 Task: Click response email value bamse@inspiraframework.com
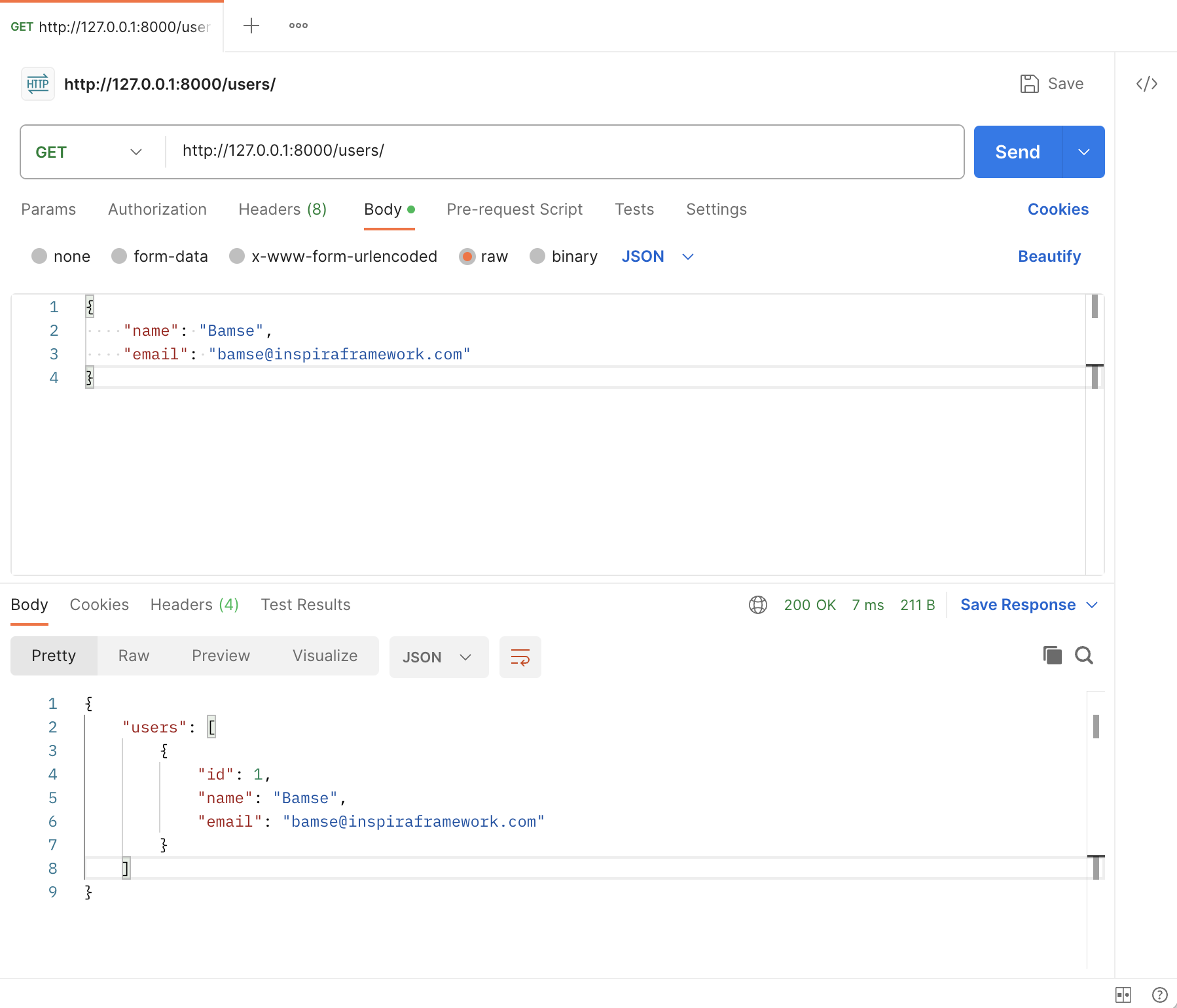[x=414, y=821]
